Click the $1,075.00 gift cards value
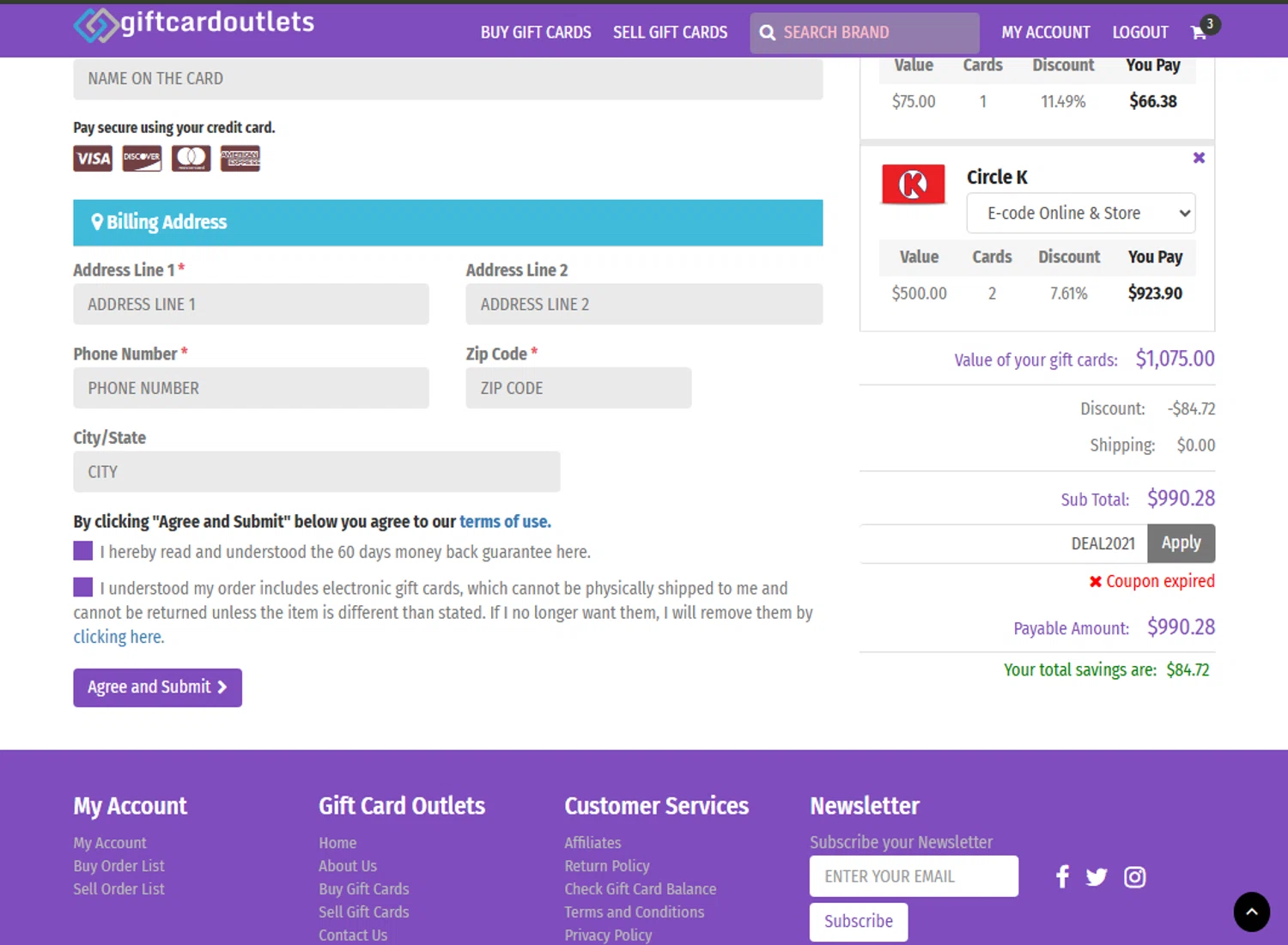The width and height of the screenshot is (1288, 945). click(1175, 359)
